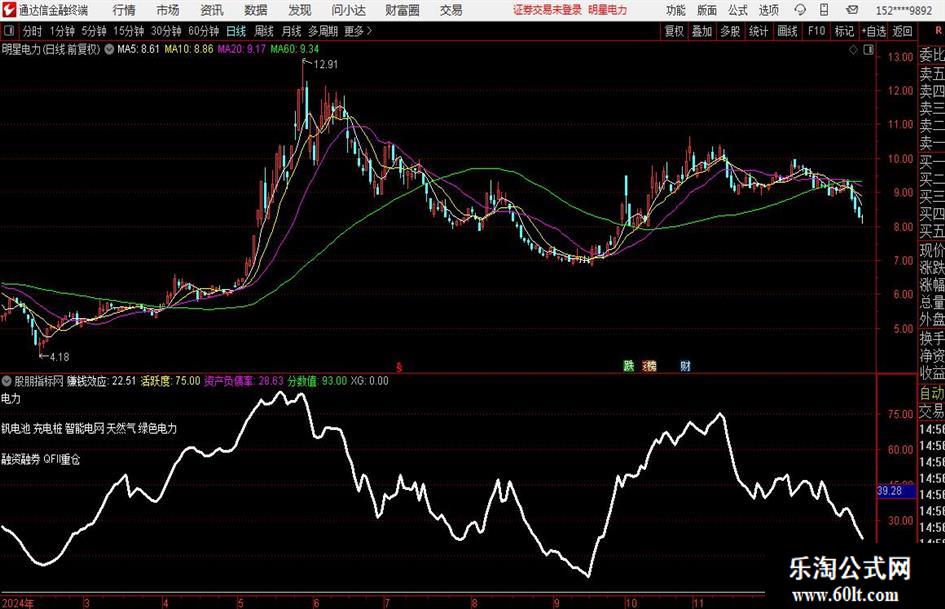This screenshot has height=609, width=945.
Task: Toggle the side panel icon near 13.00
Action: coord(868,50)
